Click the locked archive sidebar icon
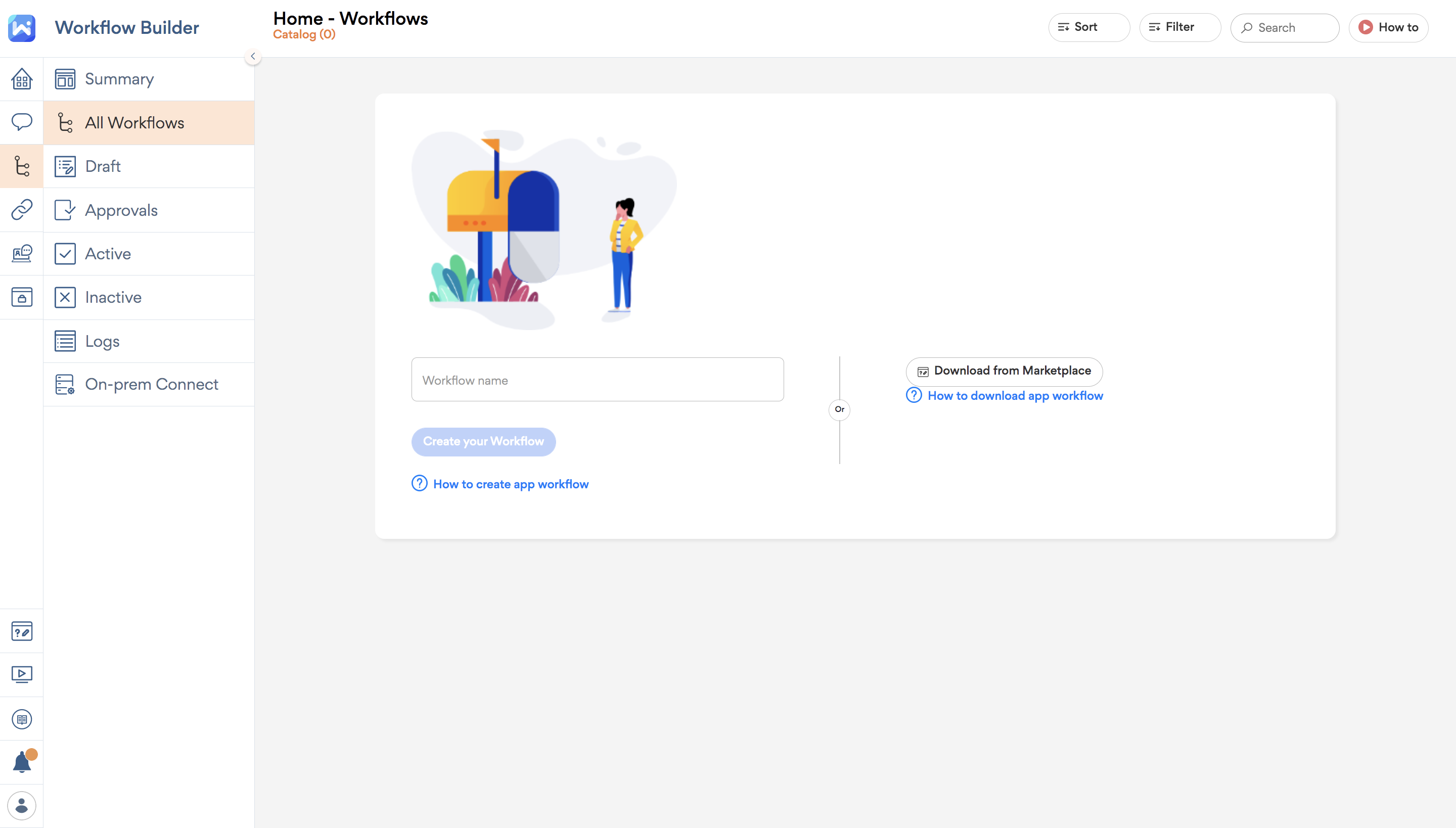The height and width of the screenshot is (828, 1456). [x=22, y=297]
